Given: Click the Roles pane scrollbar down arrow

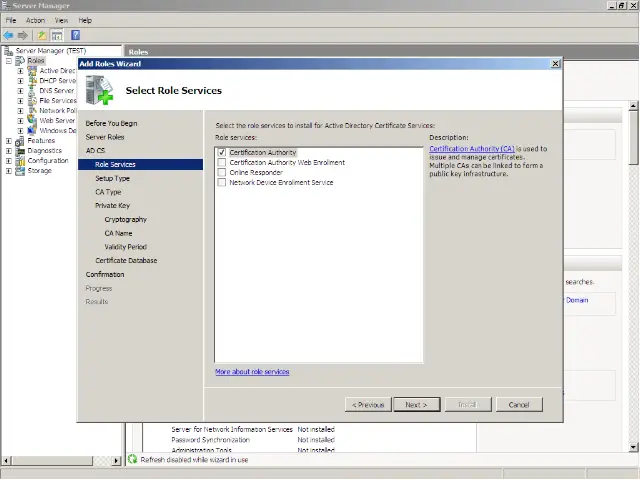Looking at the screenshot, I should 633,447.
